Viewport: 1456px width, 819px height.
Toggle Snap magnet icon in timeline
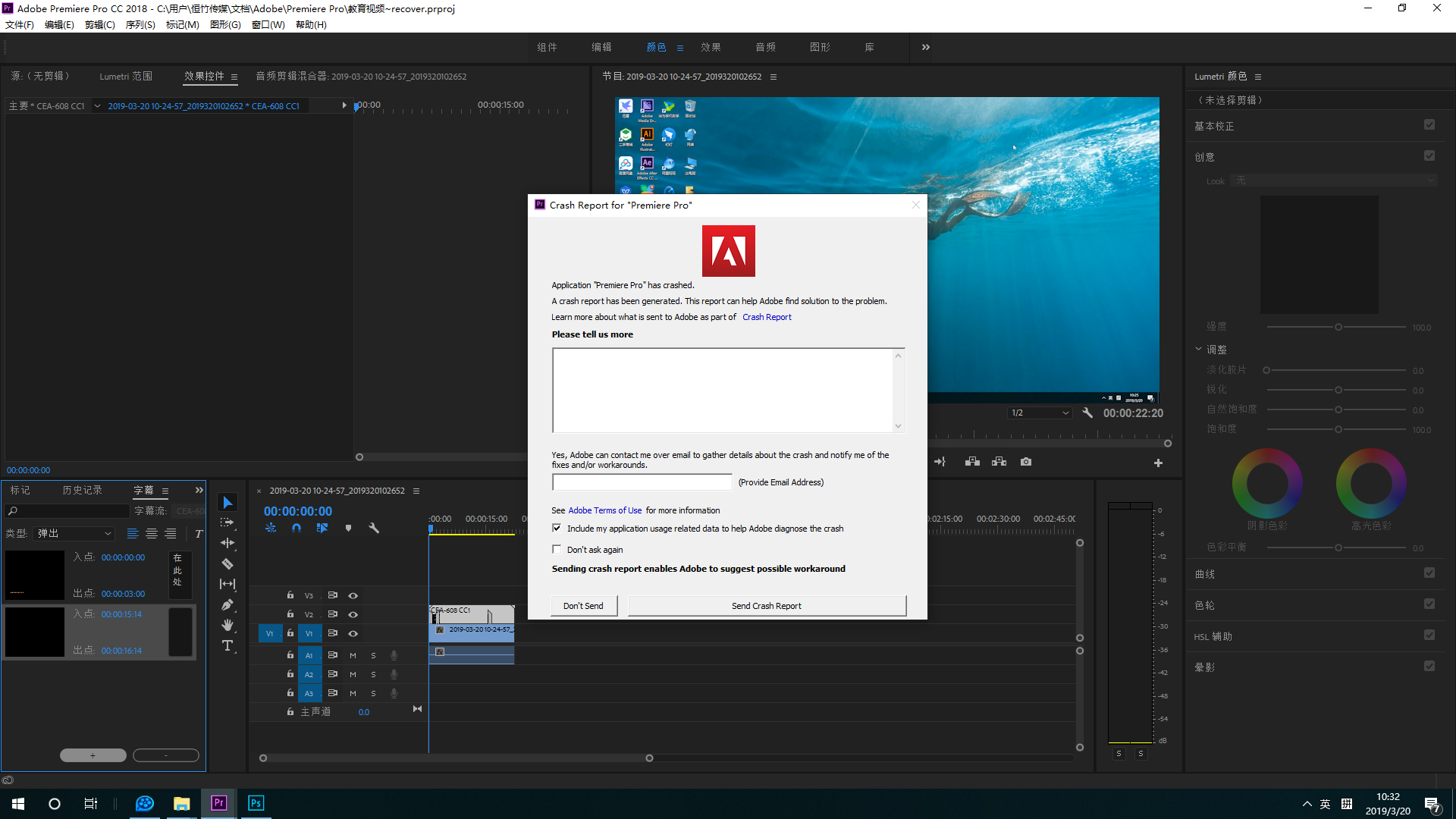pos(297,528)
